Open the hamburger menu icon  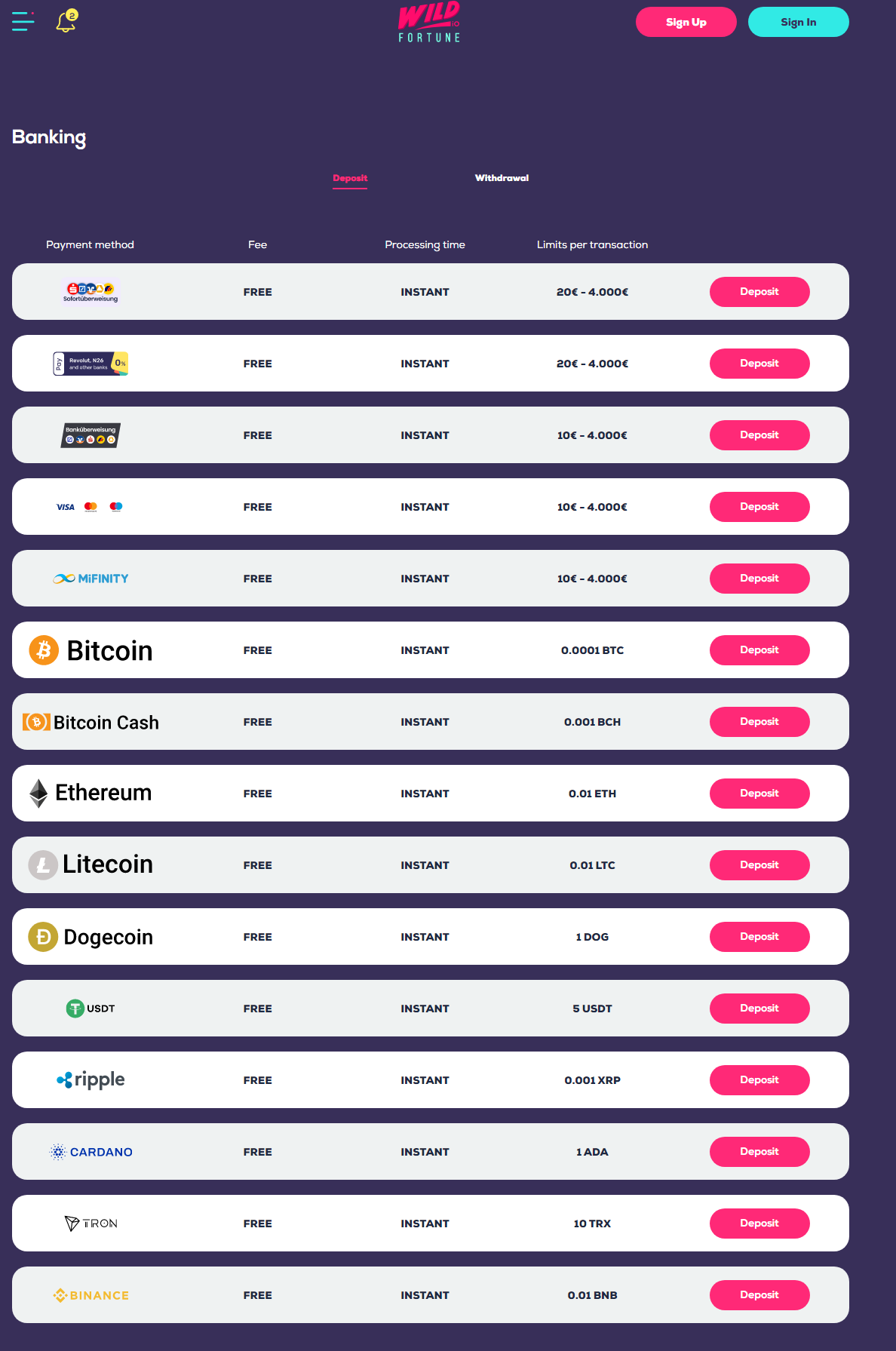[23, 21]
